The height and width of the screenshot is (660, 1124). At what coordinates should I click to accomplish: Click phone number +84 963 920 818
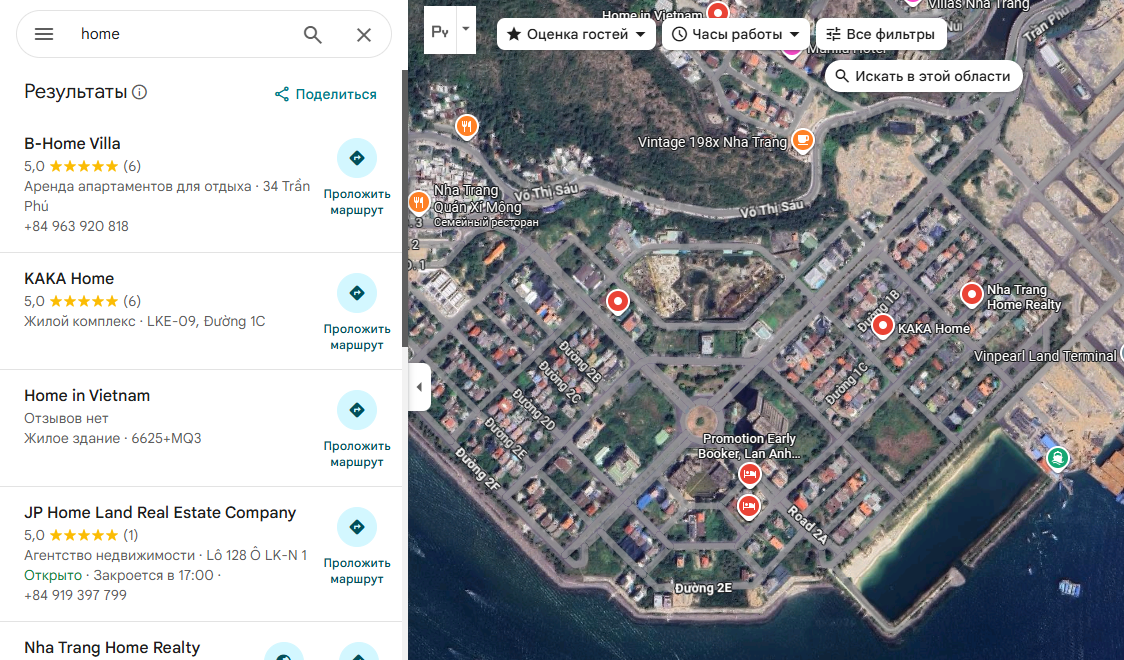coord(76,226)
